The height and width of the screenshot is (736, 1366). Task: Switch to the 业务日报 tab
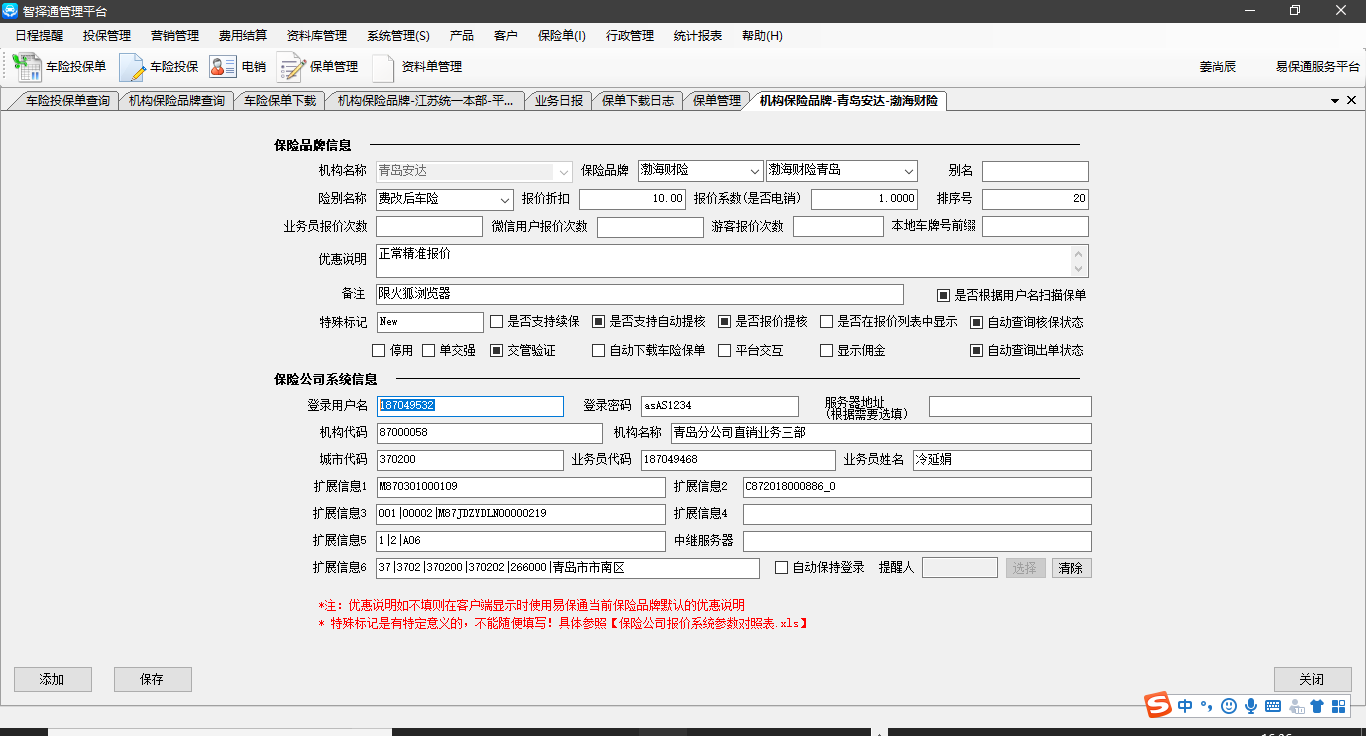coord(558,101)
